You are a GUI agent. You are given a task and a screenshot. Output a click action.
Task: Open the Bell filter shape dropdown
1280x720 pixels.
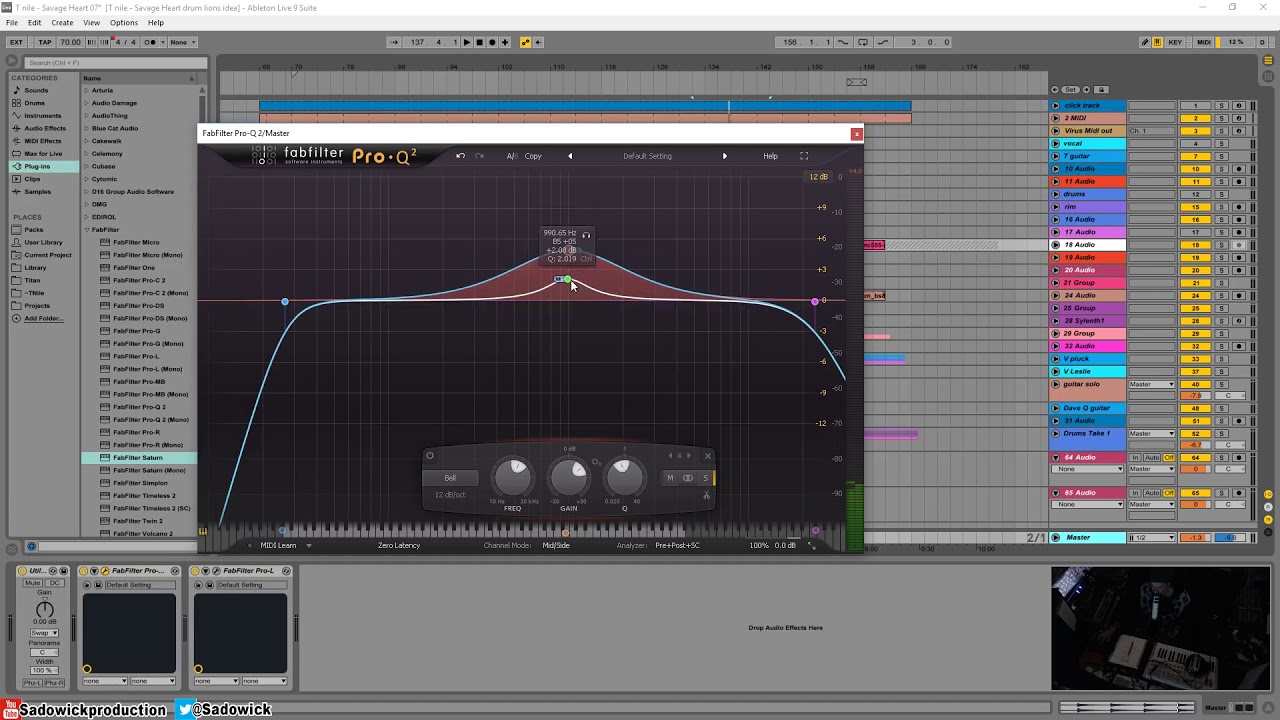click(450, 478)
